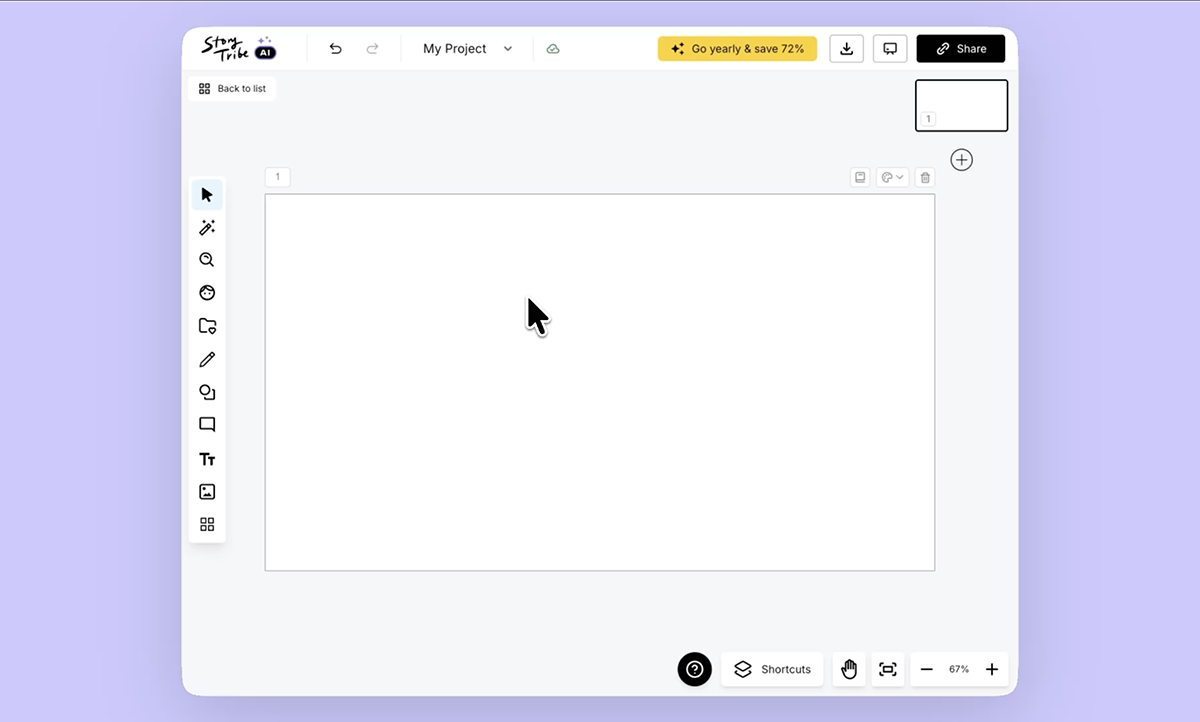Viewport: 1200px width, 722px height.
Task: Select the speech bubble tool
Action: 207,425
